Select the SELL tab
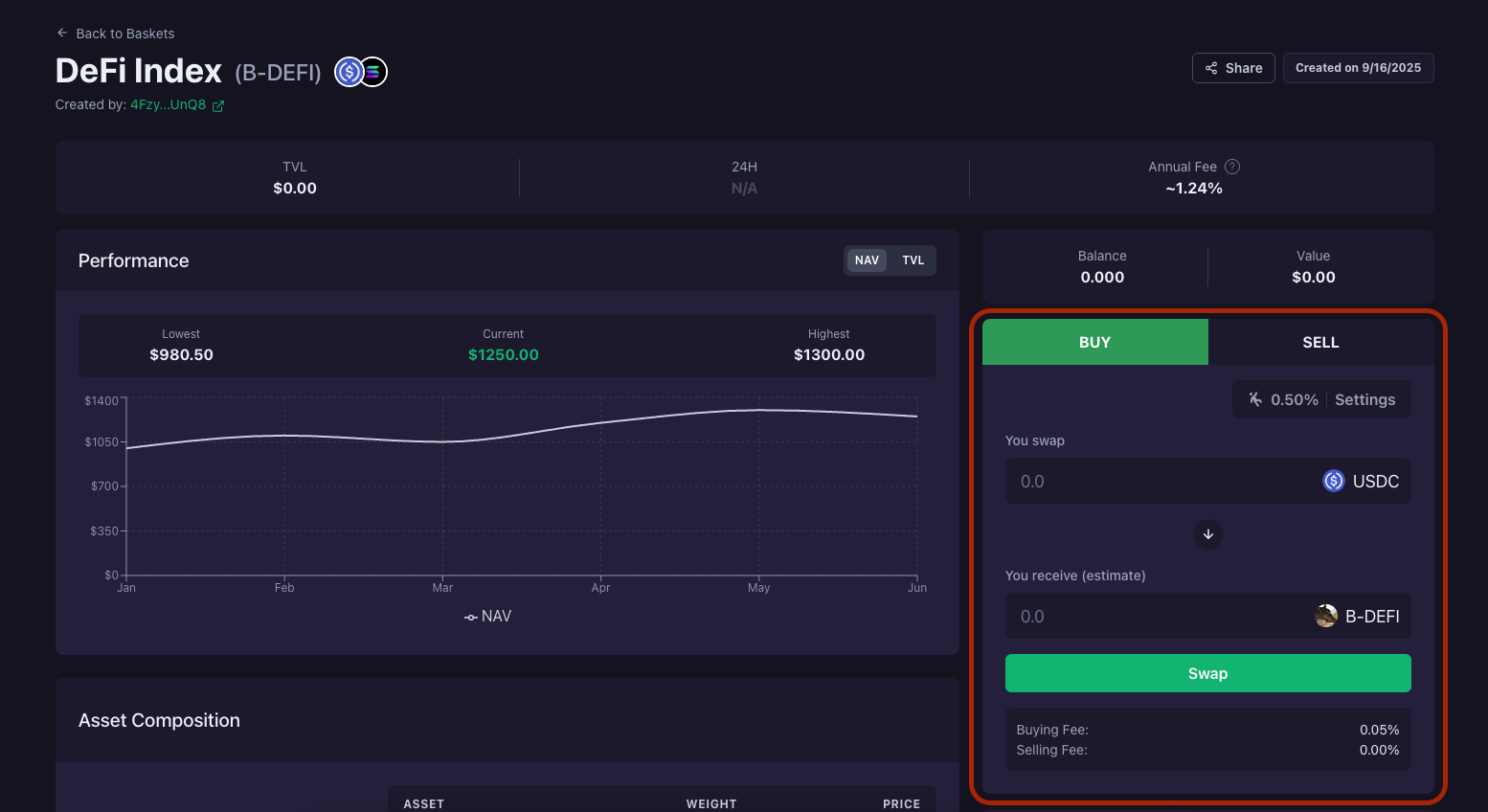 tap(1320, 342)
